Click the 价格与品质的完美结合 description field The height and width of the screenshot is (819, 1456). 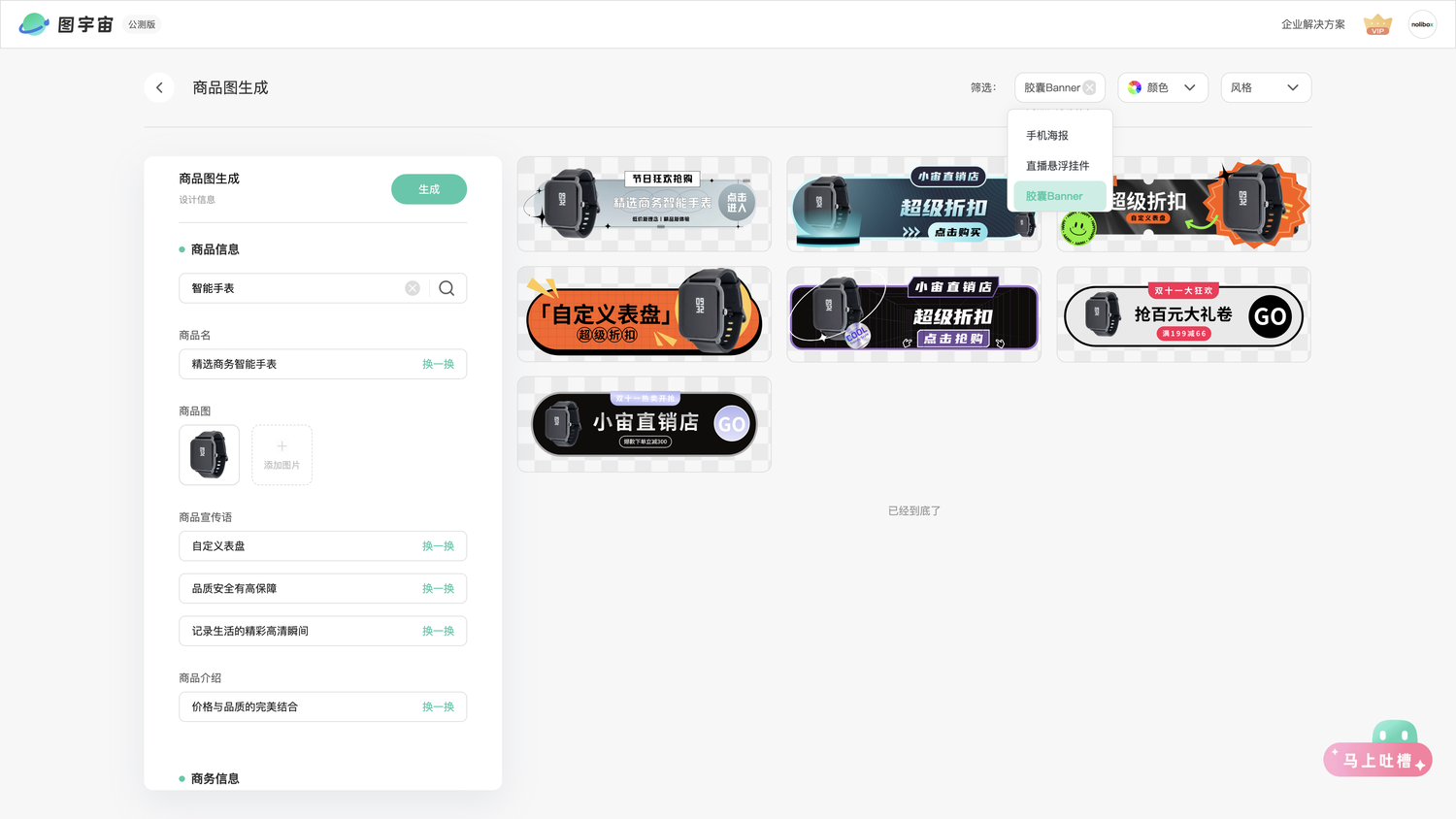point(322,706)
